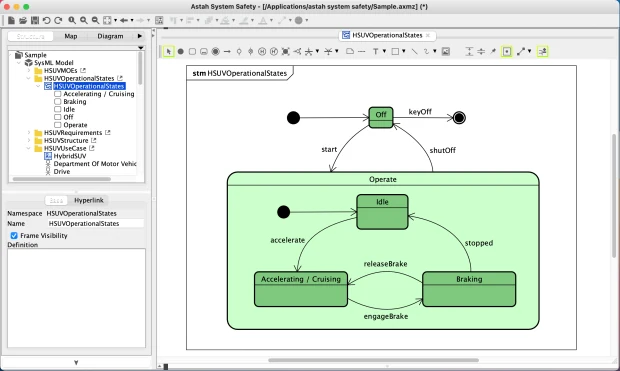Click the pin mode icon in diagram toolbar
The height and width of the screenshot is (371, 620).
[493, 51]
